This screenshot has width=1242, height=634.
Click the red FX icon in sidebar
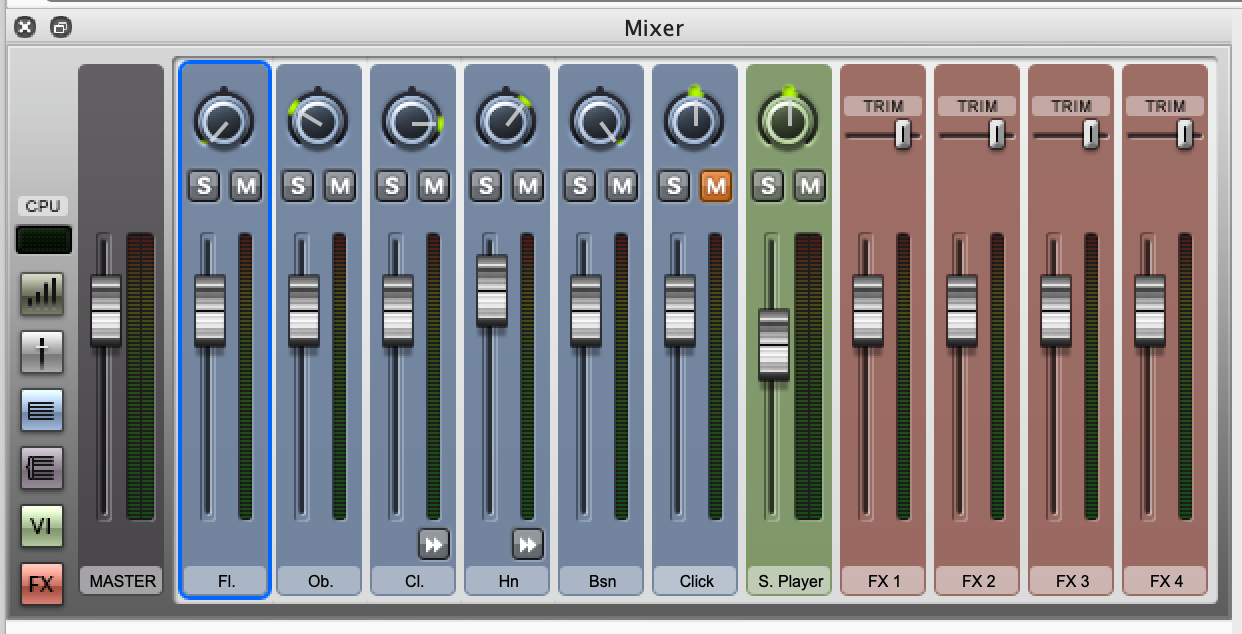point(42,584)
